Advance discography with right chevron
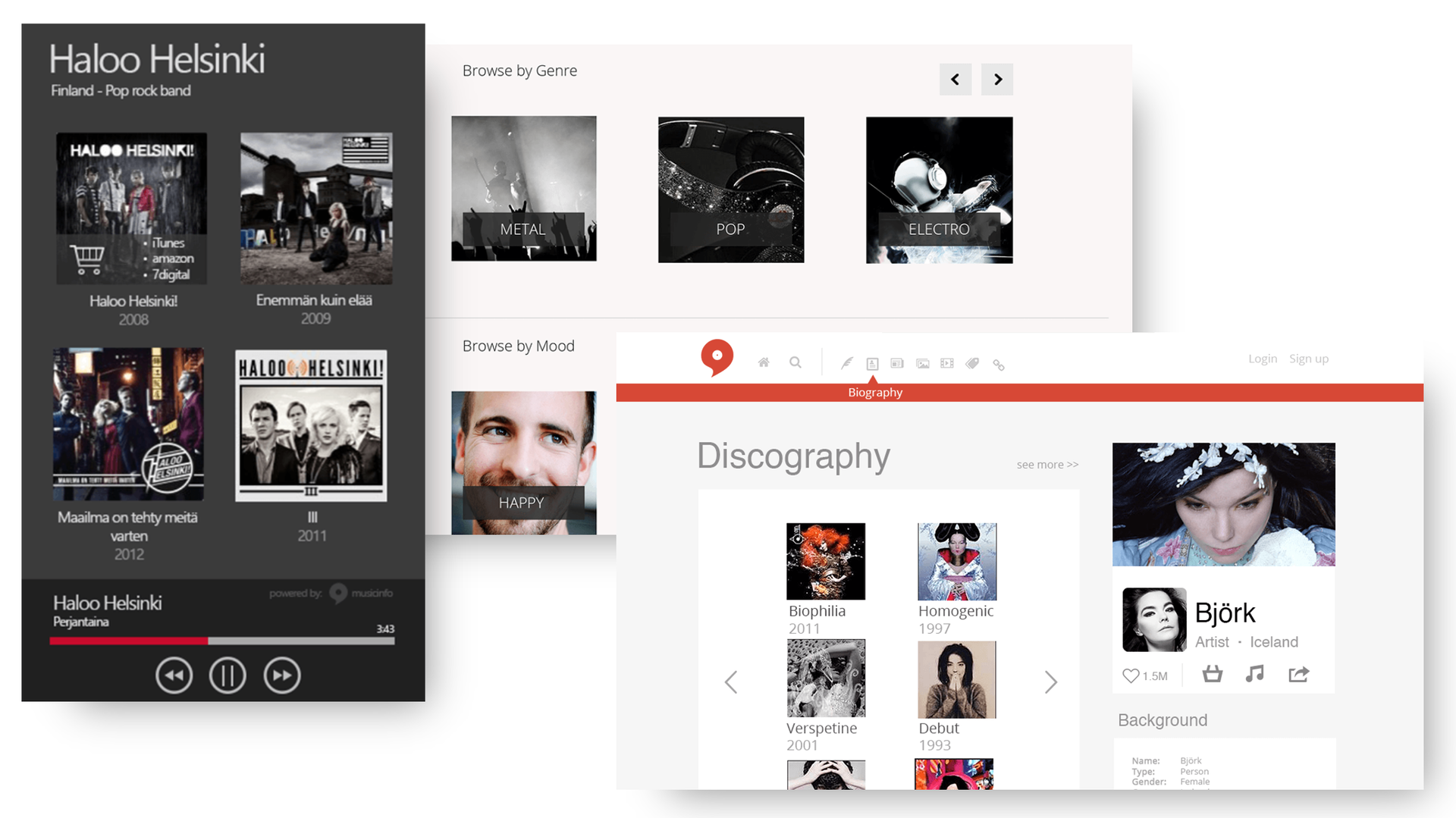The image size is (1456, 818). tap(1051, 682)
